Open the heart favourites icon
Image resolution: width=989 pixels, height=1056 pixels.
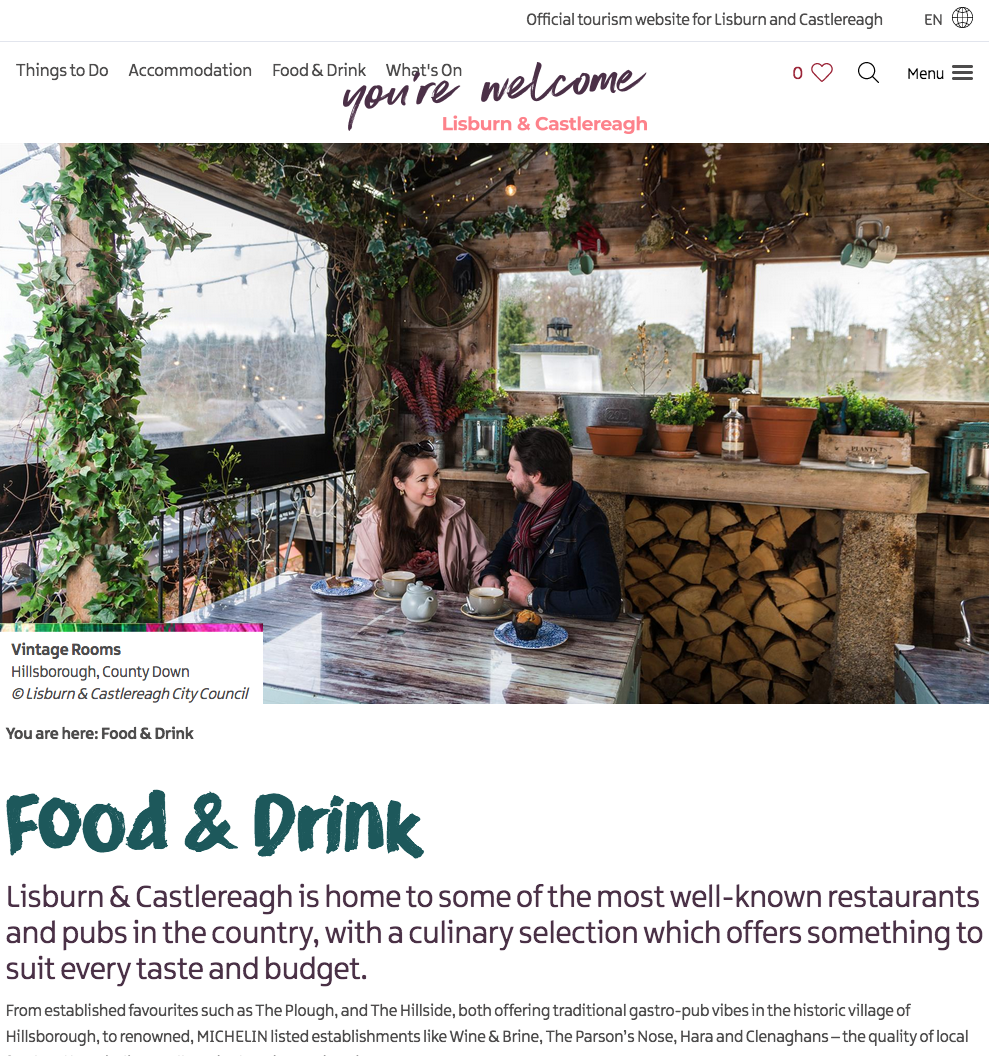point(821,72)
